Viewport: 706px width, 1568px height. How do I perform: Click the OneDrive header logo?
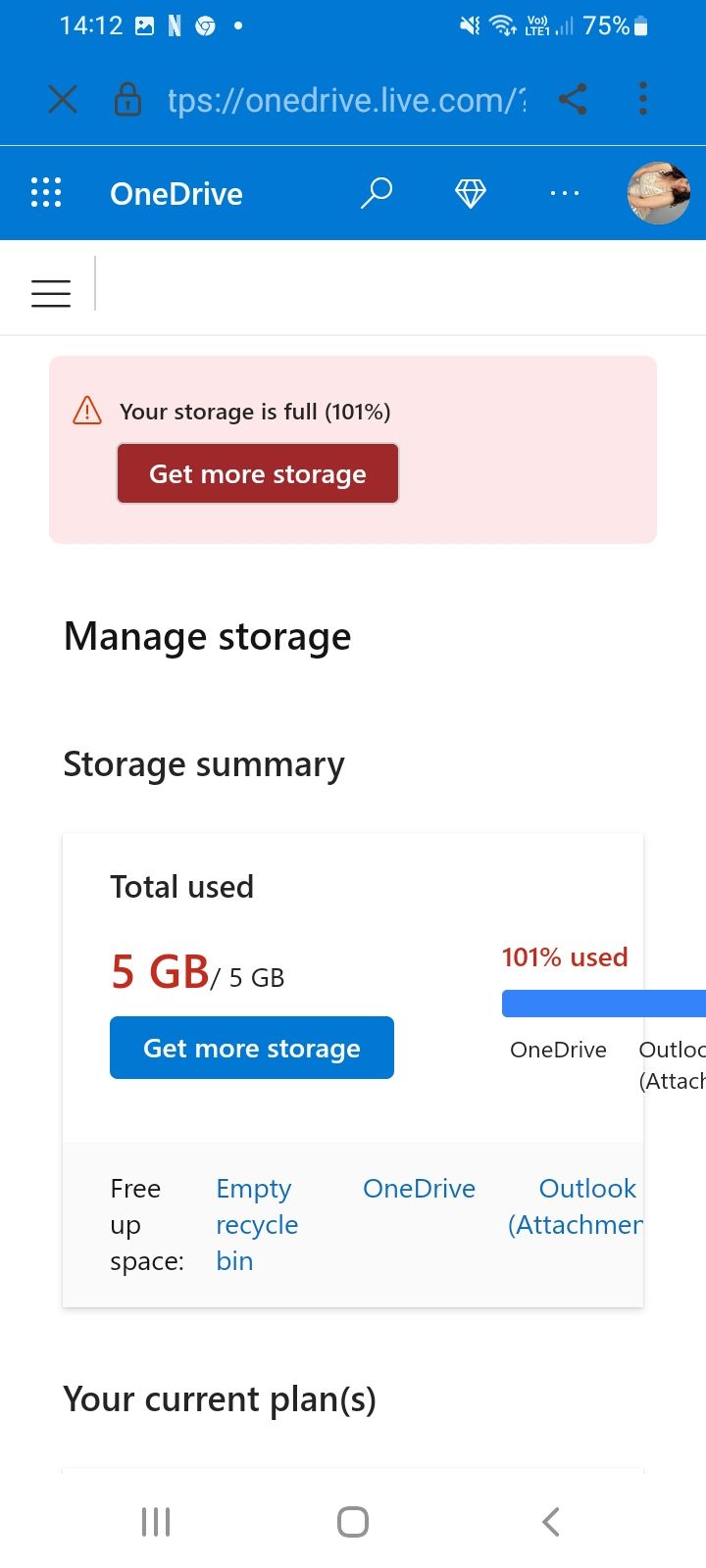(x=176, y=193)
